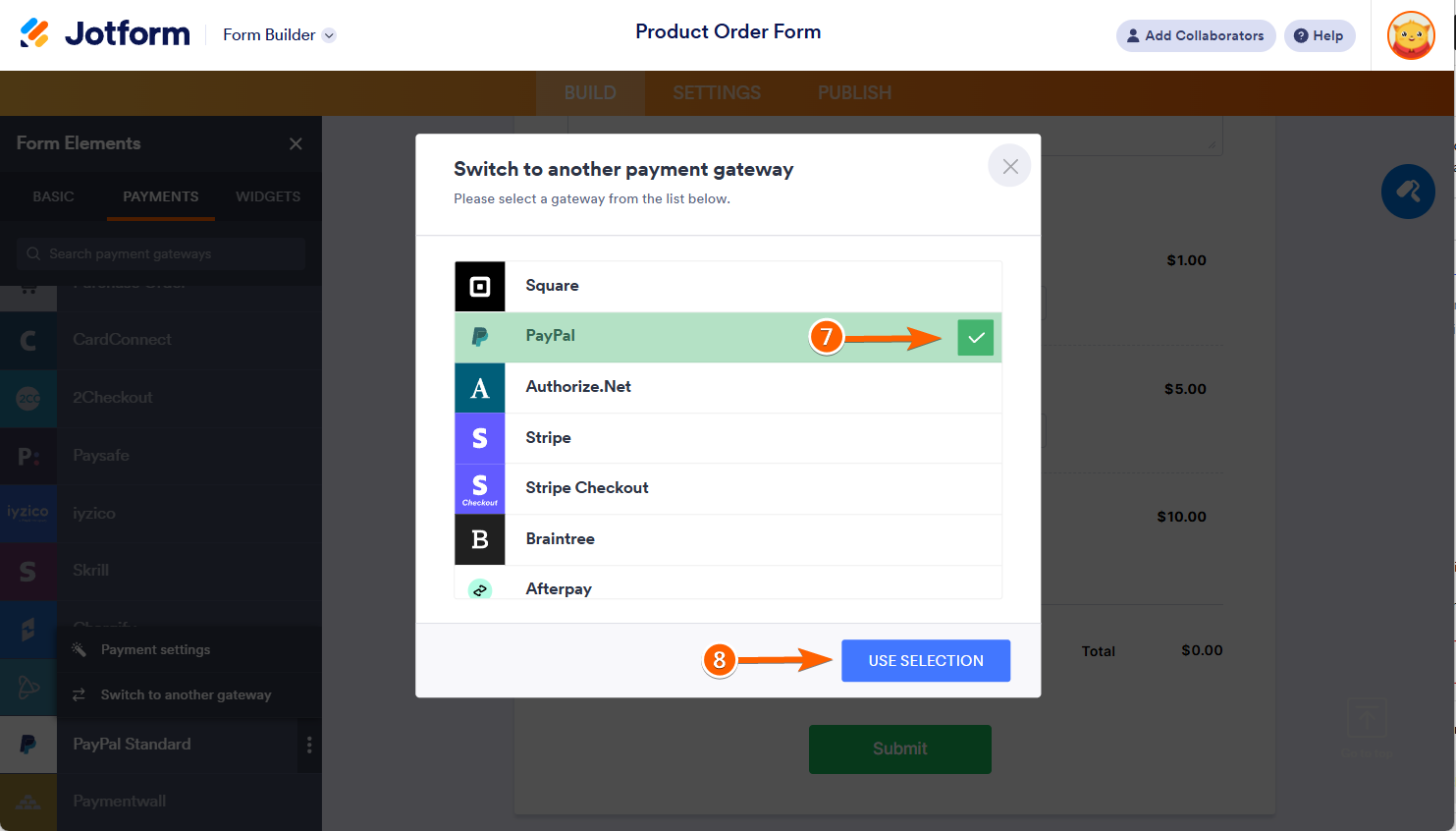Screen dimensions: 1456x831
Task: Open the Settings tab
Action: (x=717, y=93)
